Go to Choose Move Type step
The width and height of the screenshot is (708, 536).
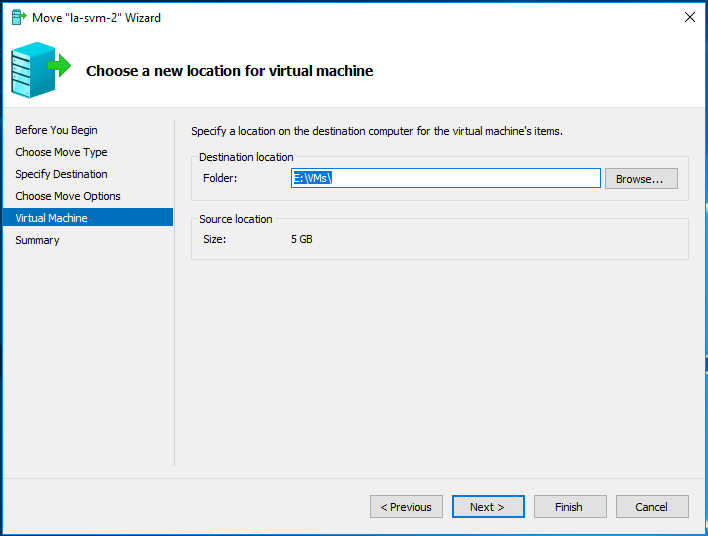coord(61,152)
